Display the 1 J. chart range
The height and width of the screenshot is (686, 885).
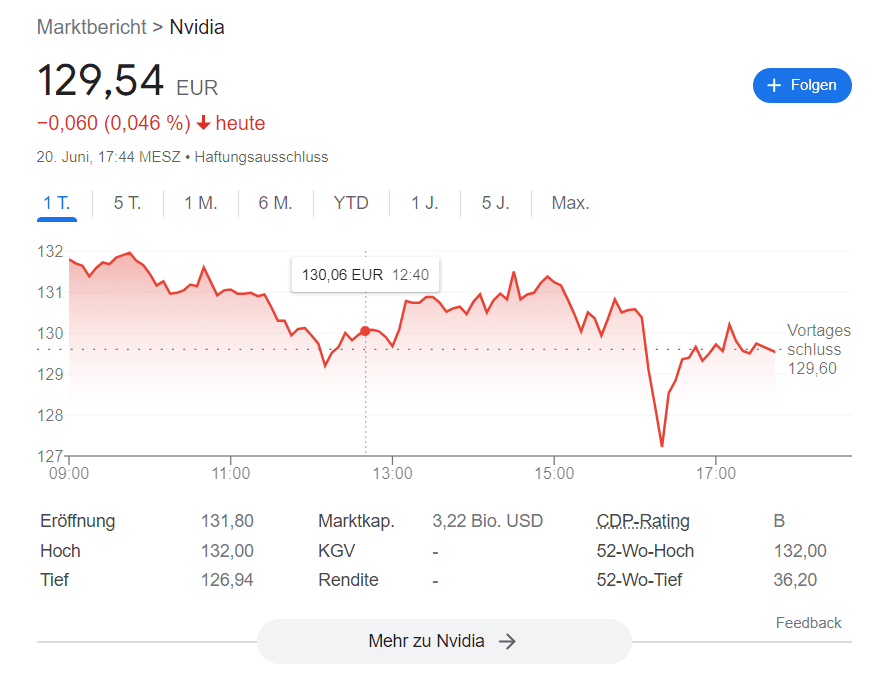click(x=425, y=203)
